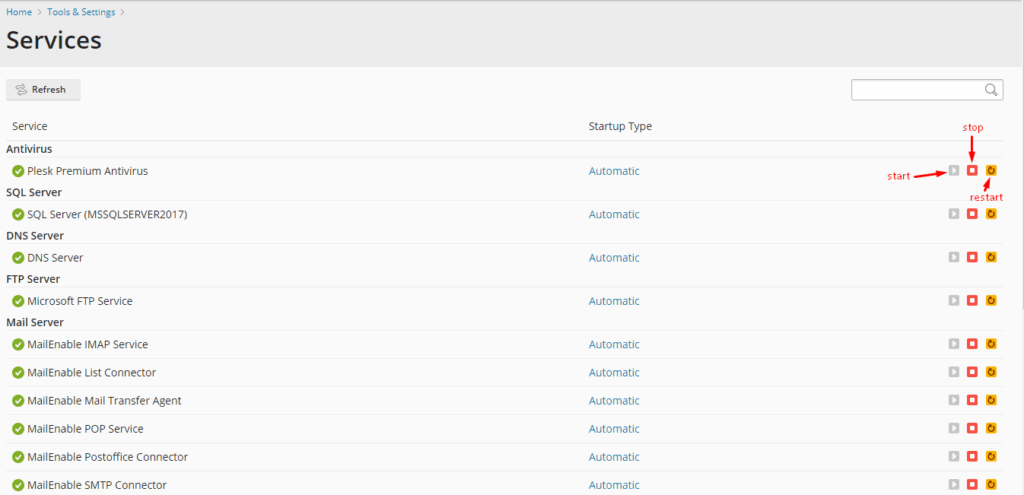Restart MailEnable Postoffice Connector service
The image size is (1024, 495).
[x=991, y=456]
